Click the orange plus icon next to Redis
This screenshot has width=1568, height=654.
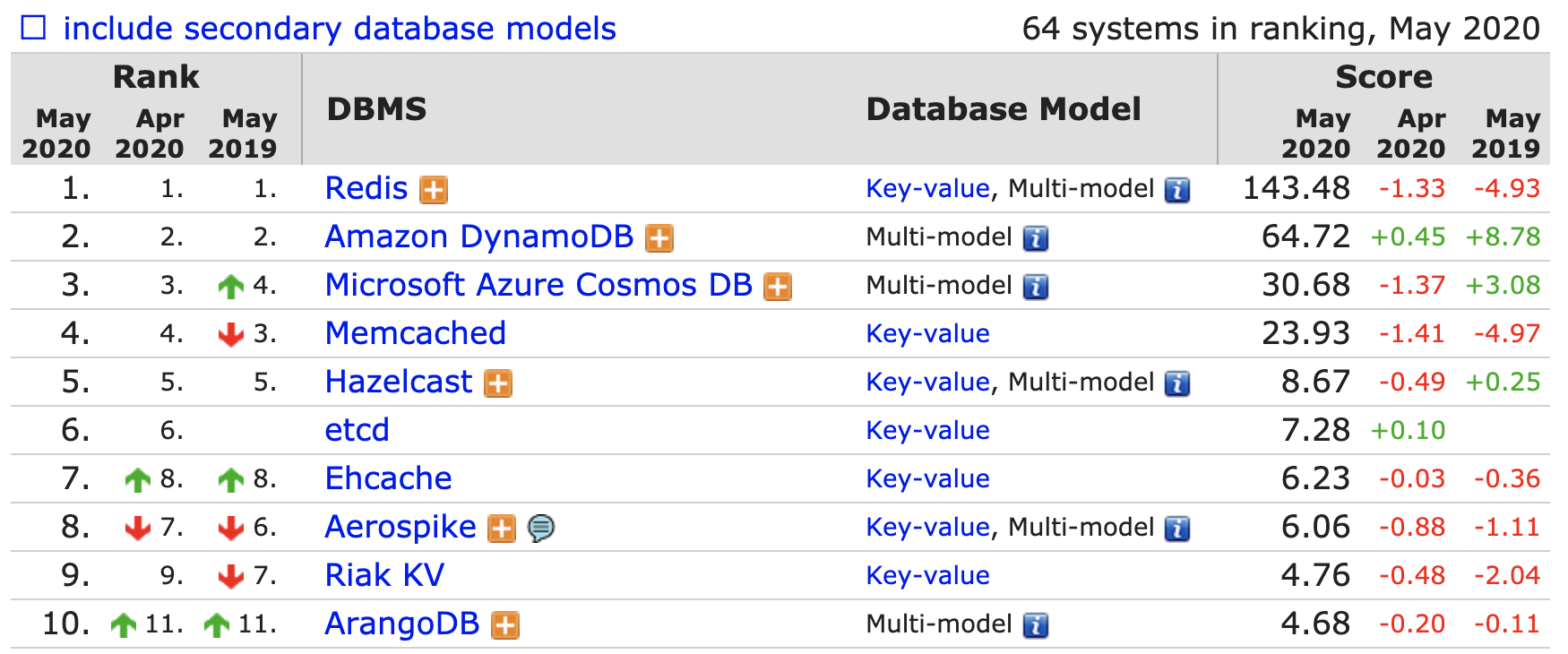click(x=434, y=190)
